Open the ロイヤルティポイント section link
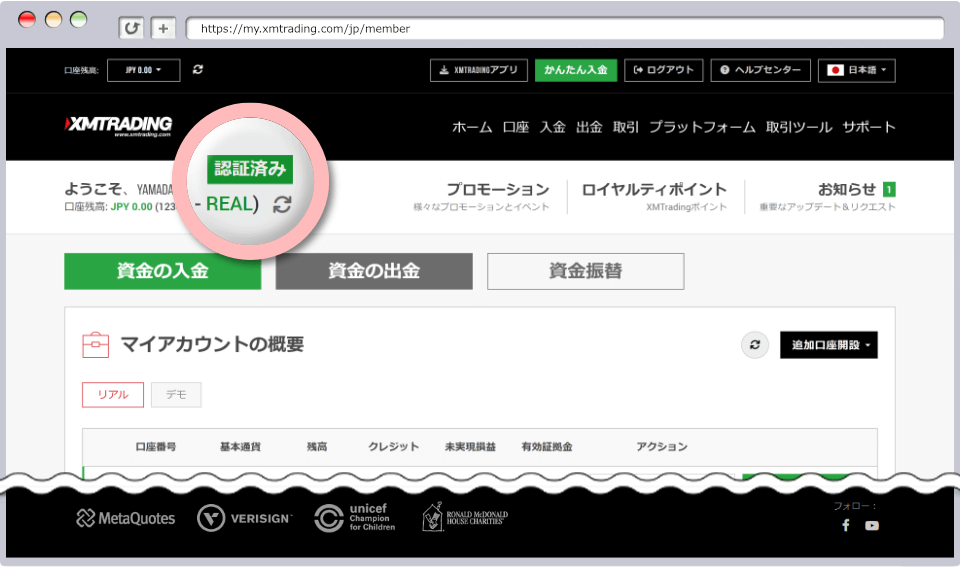This screenshot has height=567, width=960. tap(654, 189)
